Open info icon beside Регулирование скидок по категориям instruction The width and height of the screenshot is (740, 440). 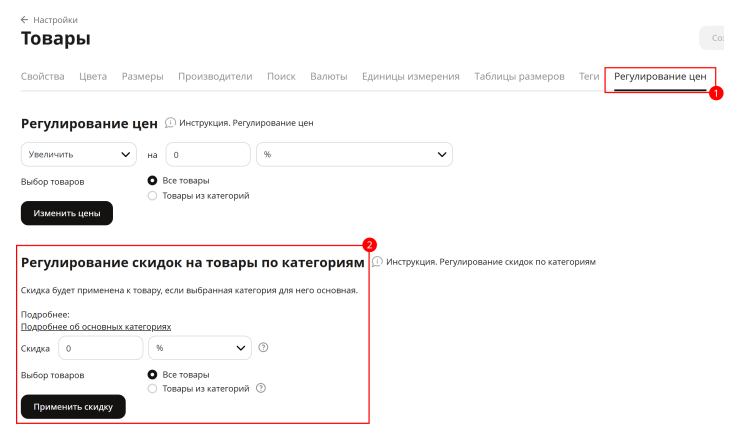click(x=377, y=262)
